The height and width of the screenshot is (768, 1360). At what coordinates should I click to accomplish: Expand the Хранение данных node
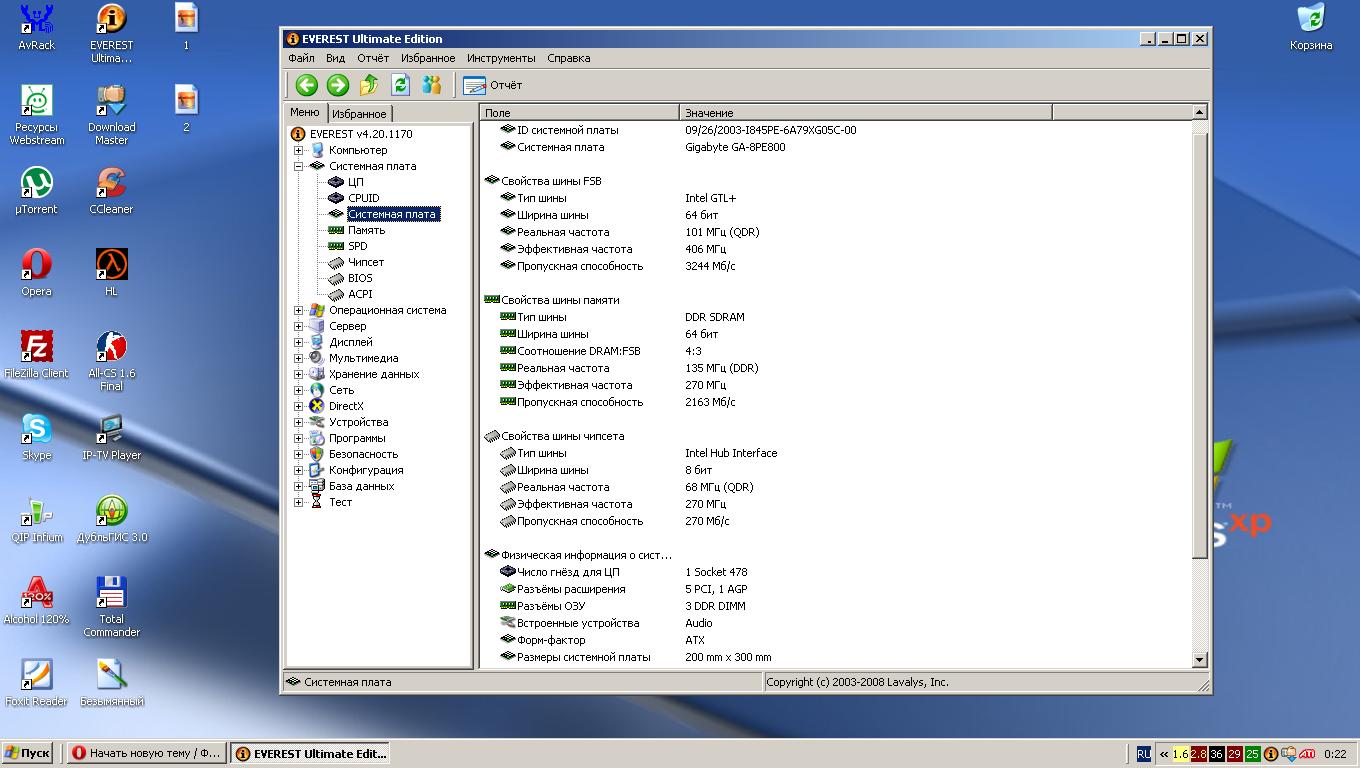tap(298, 374)
